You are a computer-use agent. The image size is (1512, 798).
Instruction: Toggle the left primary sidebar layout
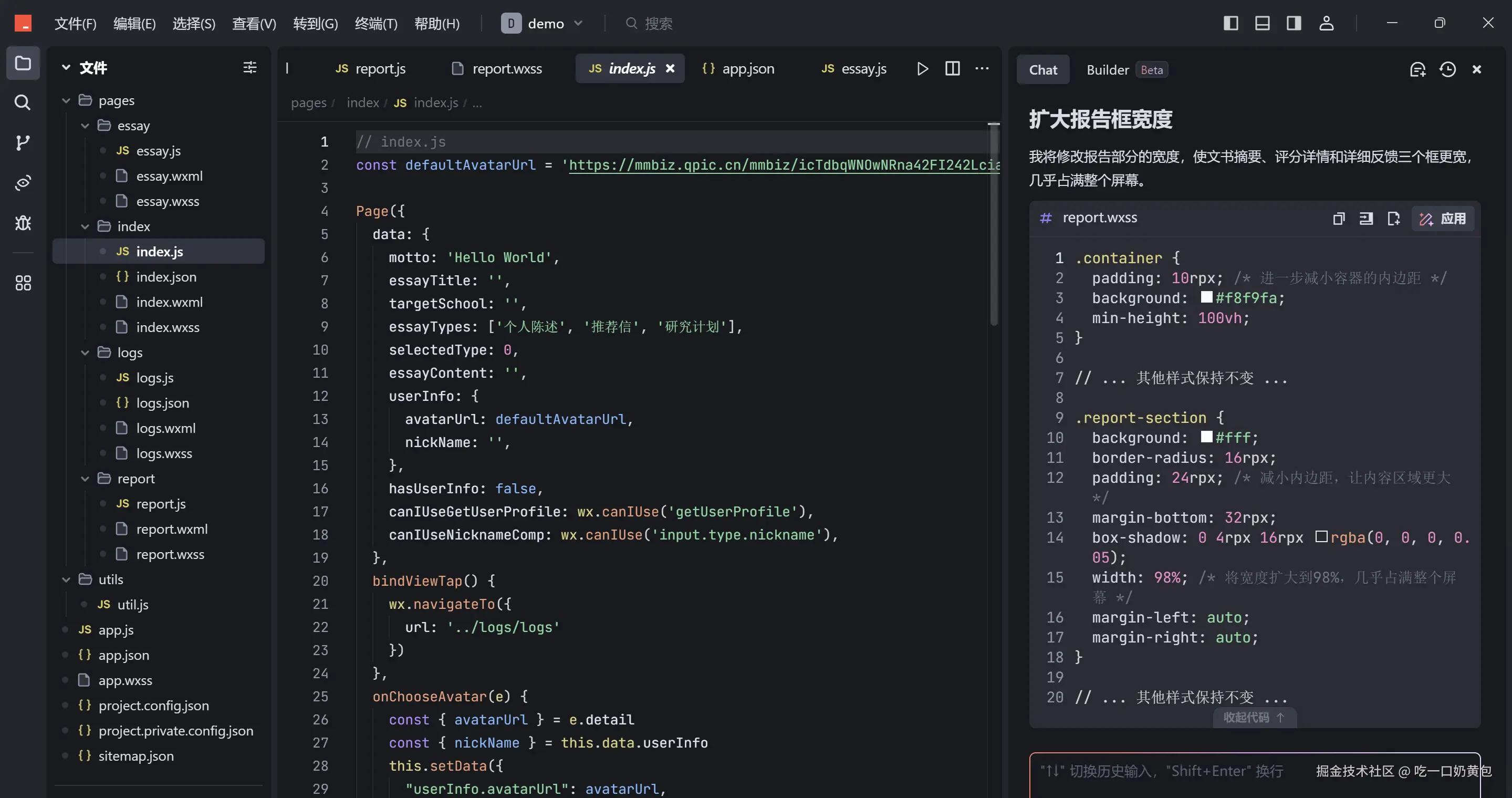point(1231,23)
